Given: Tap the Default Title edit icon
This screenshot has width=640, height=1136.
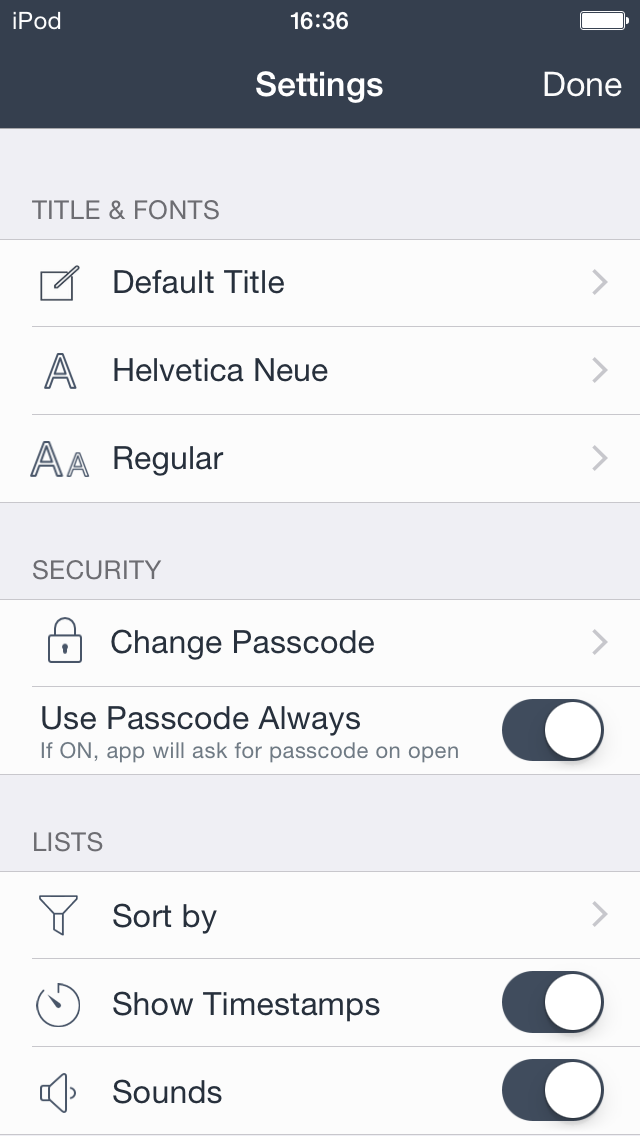Looking at the screenshot, I should pyautogui.click(x=60, y=283).
